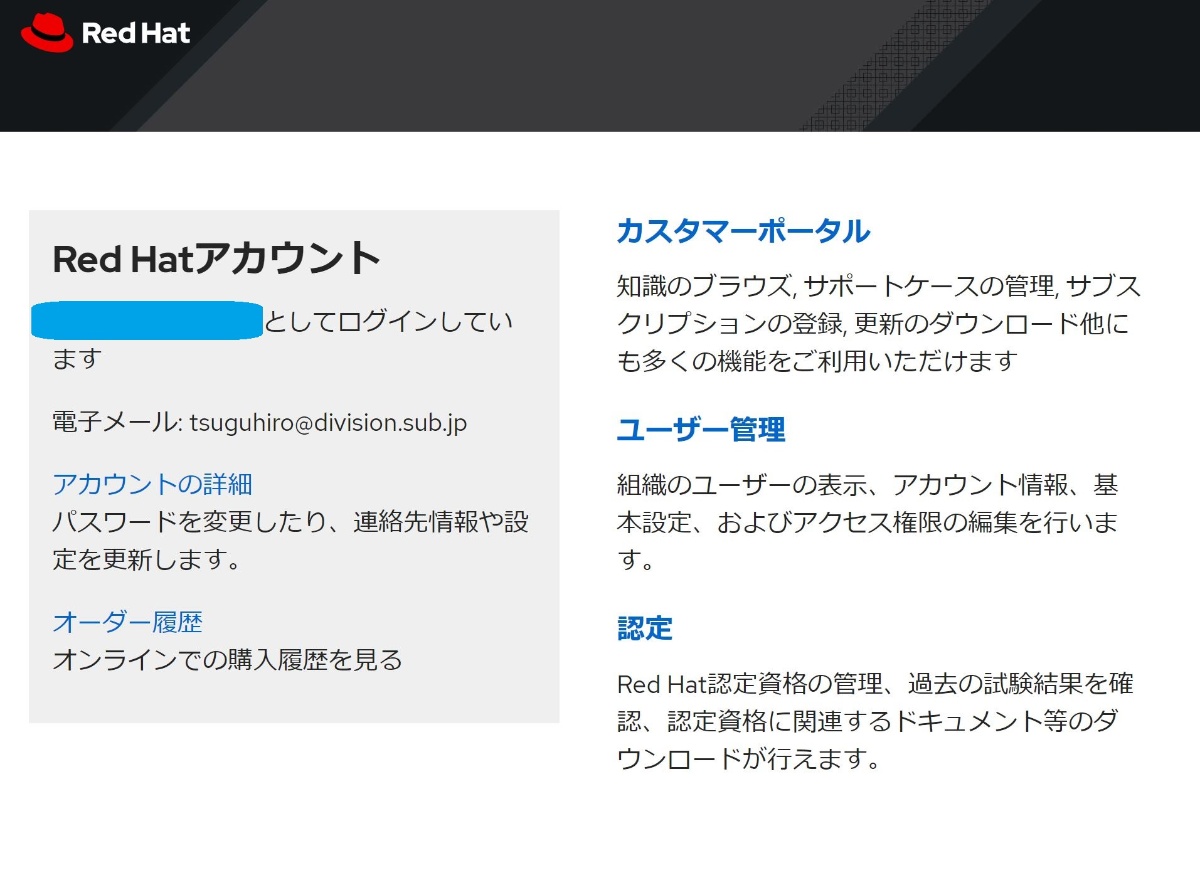Go to カスタマーポータル
This screenshot has width=1200, height=895.
pos(743,231)
